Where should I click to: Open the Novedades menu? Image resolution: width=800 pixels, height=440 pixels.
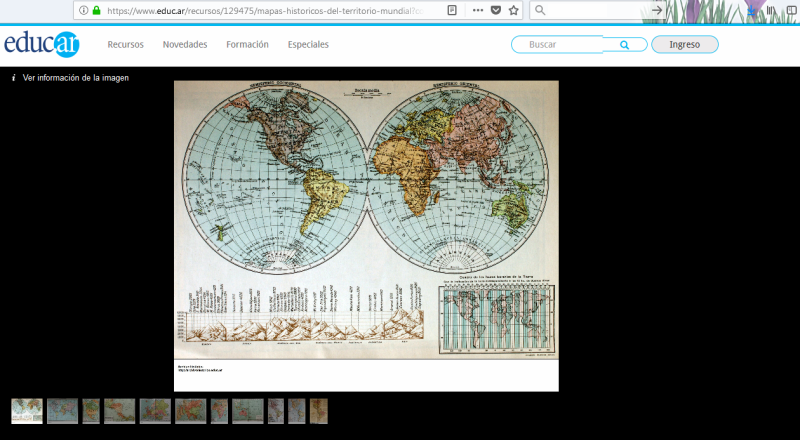point(185,44)
